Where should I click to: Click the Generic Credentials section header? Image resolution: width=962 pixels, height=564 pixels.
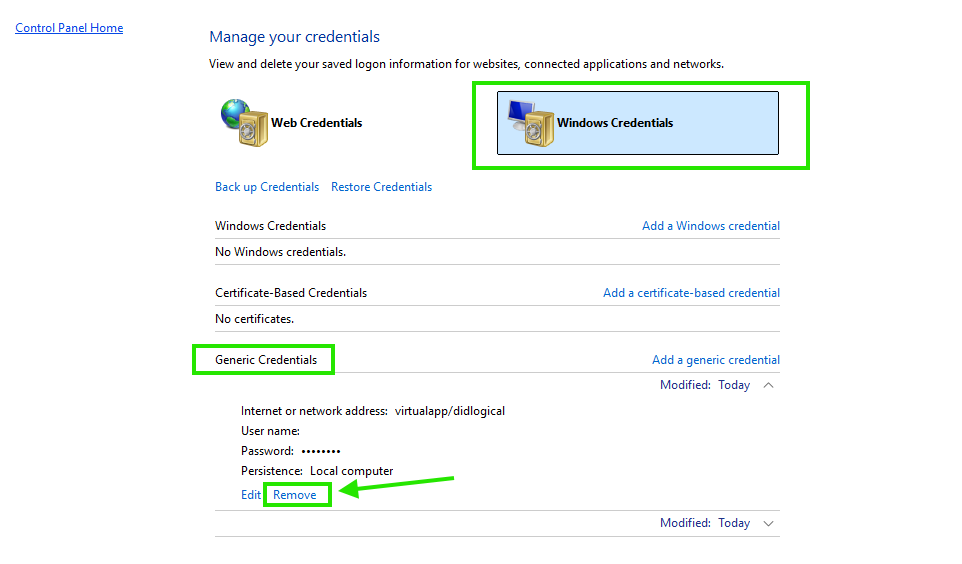(x=266, y=360)
